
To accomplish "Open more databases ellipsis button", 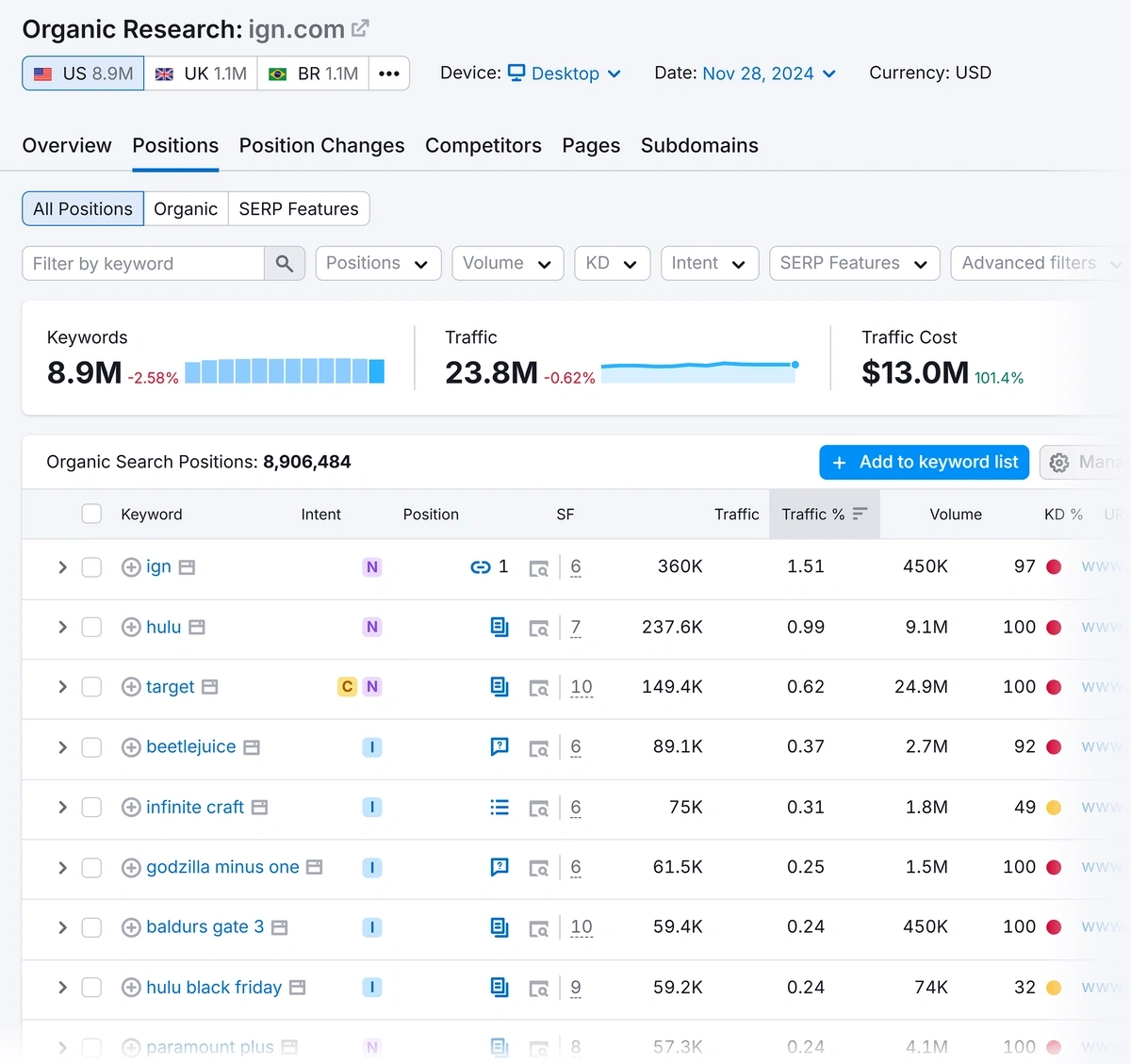I will click(x=389, y=74).
